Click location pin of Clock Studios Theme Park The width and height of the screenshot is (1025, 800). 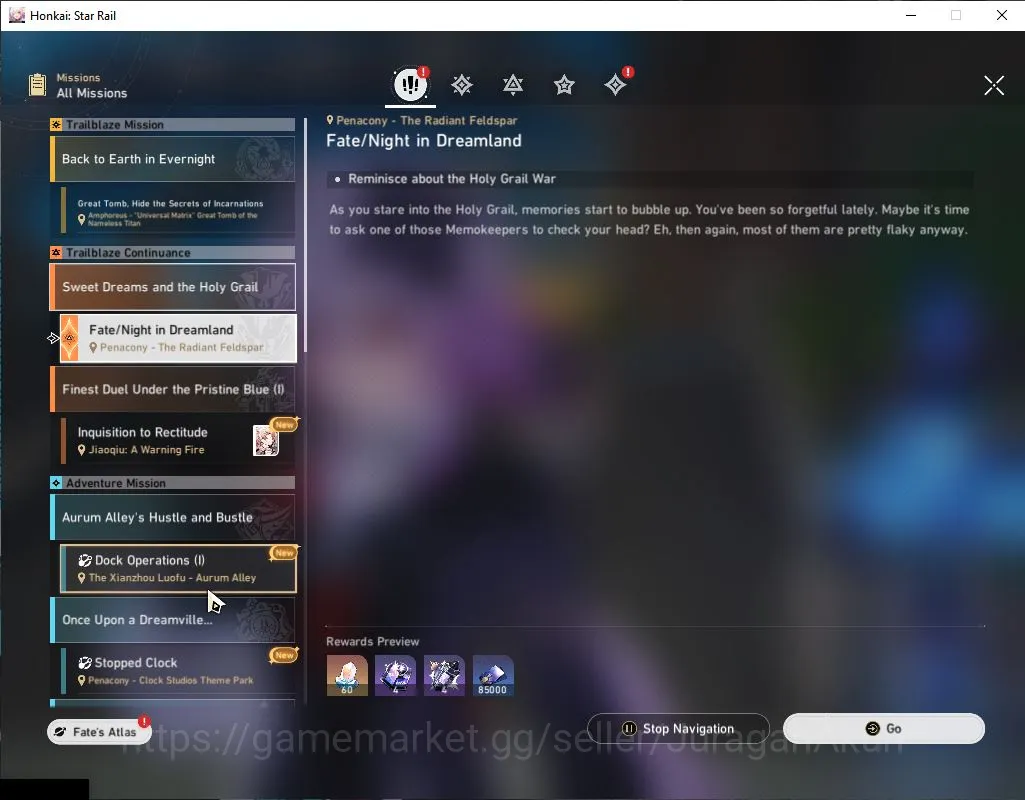(x=82, y=680)
